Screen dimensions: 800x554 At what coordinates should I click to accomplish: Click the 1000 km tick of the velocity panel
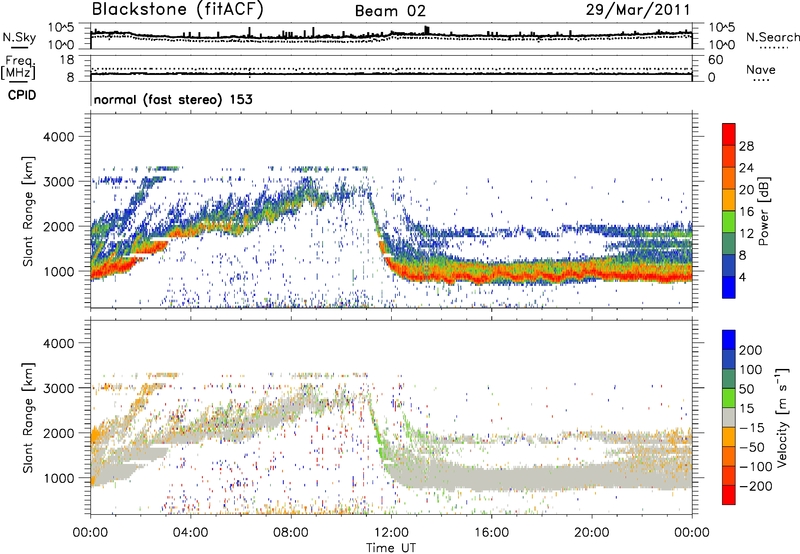click(x=58, y=478)
